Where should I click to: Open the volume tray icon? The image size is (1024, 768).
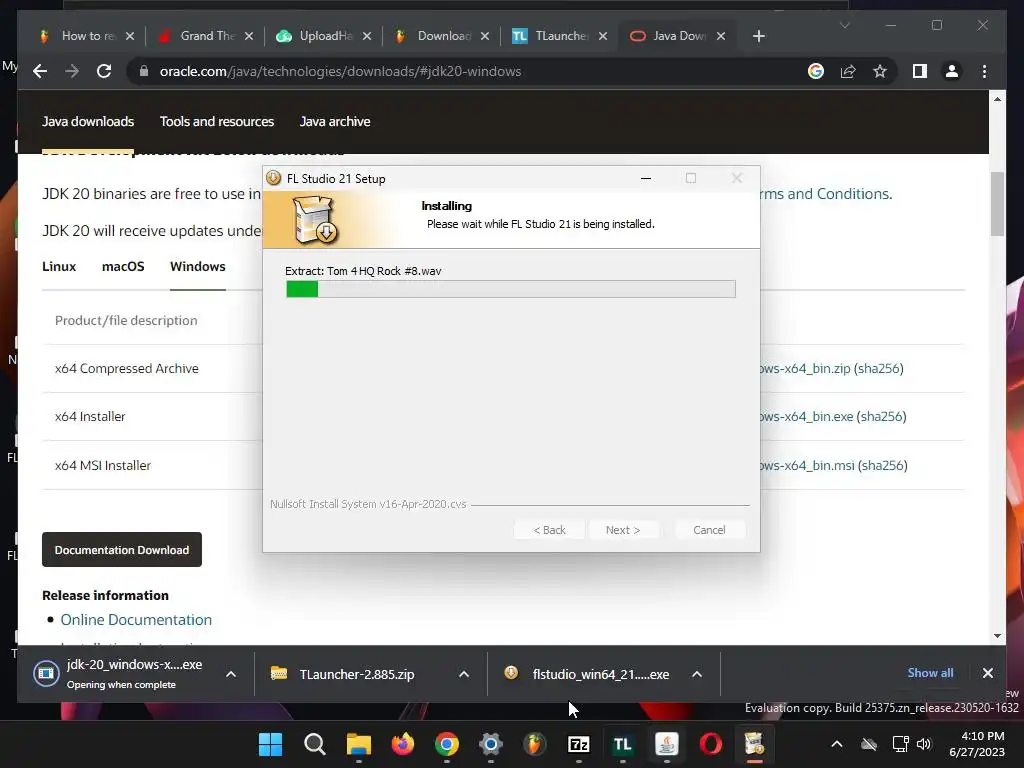tap(924, 744)
